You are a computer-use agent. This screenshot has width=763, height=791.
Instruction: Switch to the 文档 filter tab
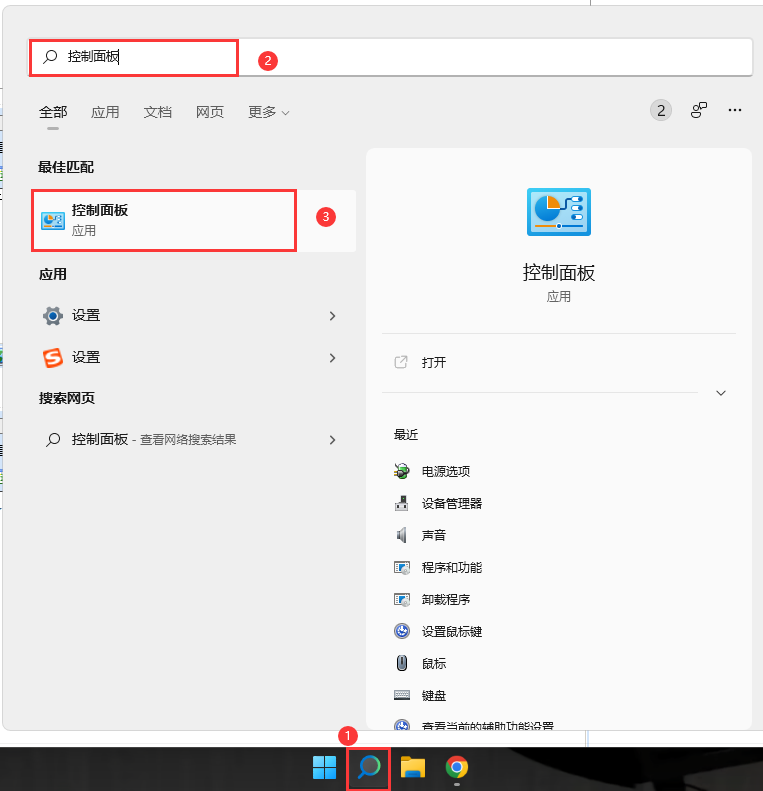(158, 112)
